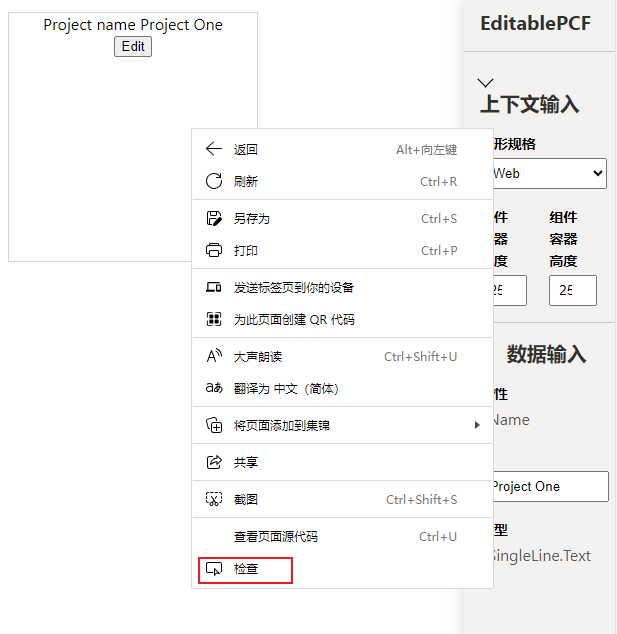617x634 pixels.
Task: Click the Ctrl+R shortcut text
Action: [439, 182]
